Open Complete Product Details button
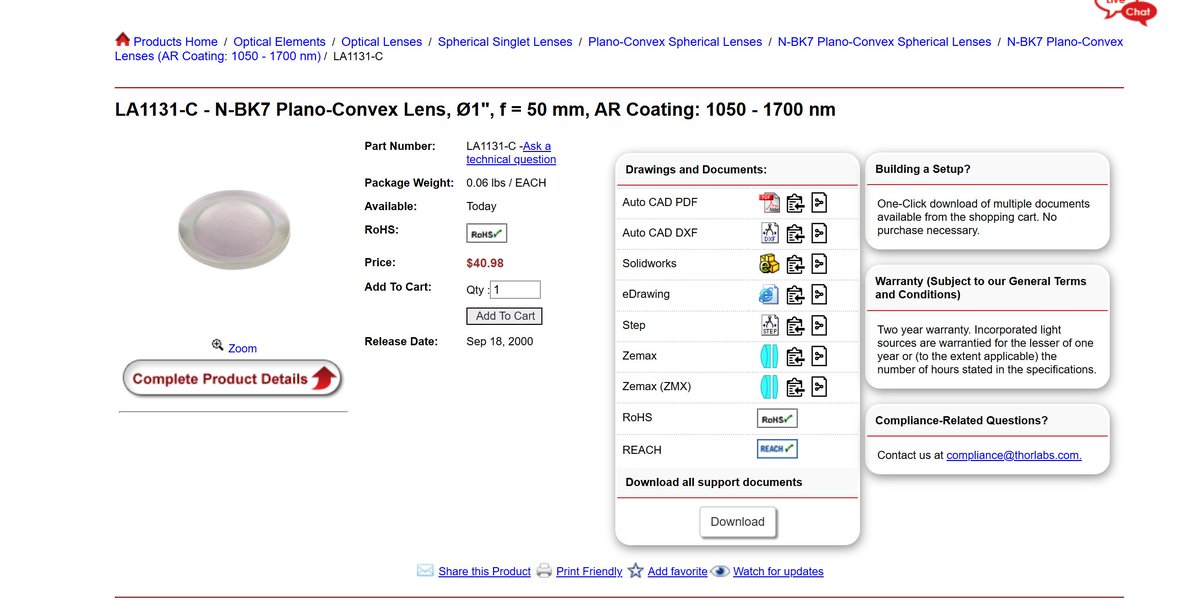Viewport: 1200px width, 612px height. (232, 379)
